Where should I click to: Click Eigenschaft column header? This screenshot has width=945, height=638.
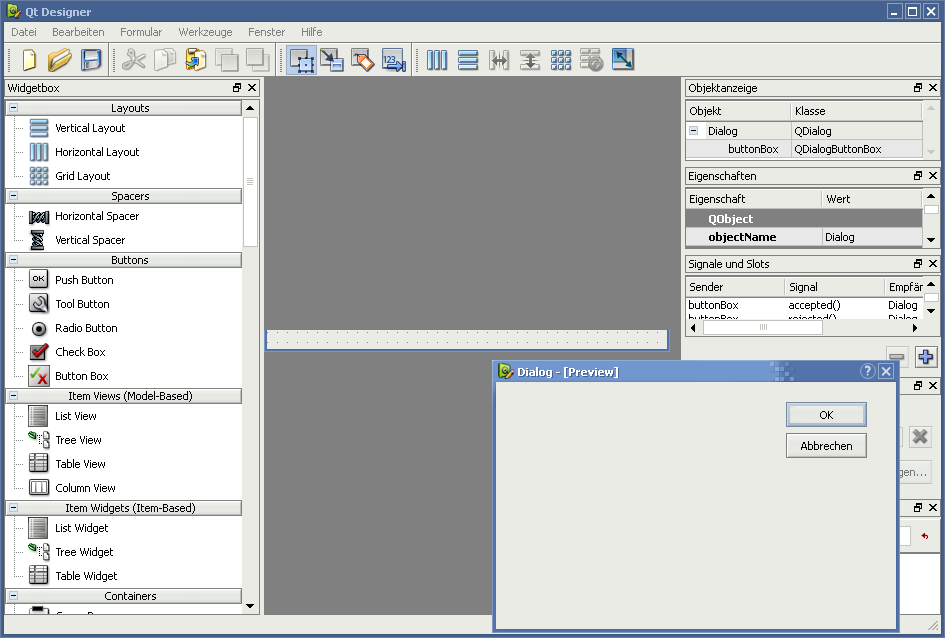753,199
